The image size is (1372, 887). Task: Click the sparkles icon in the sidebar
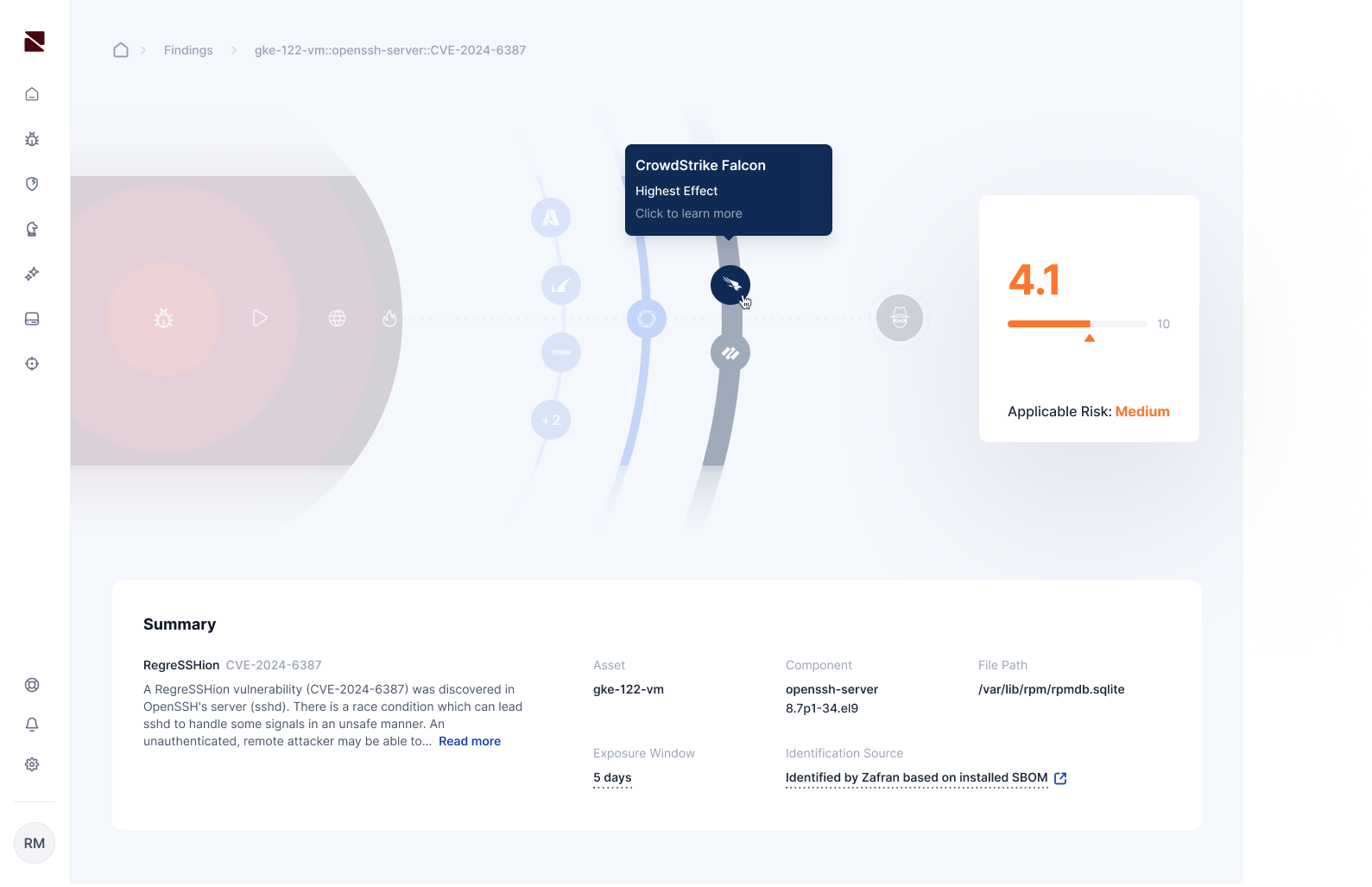coord(32,274)
